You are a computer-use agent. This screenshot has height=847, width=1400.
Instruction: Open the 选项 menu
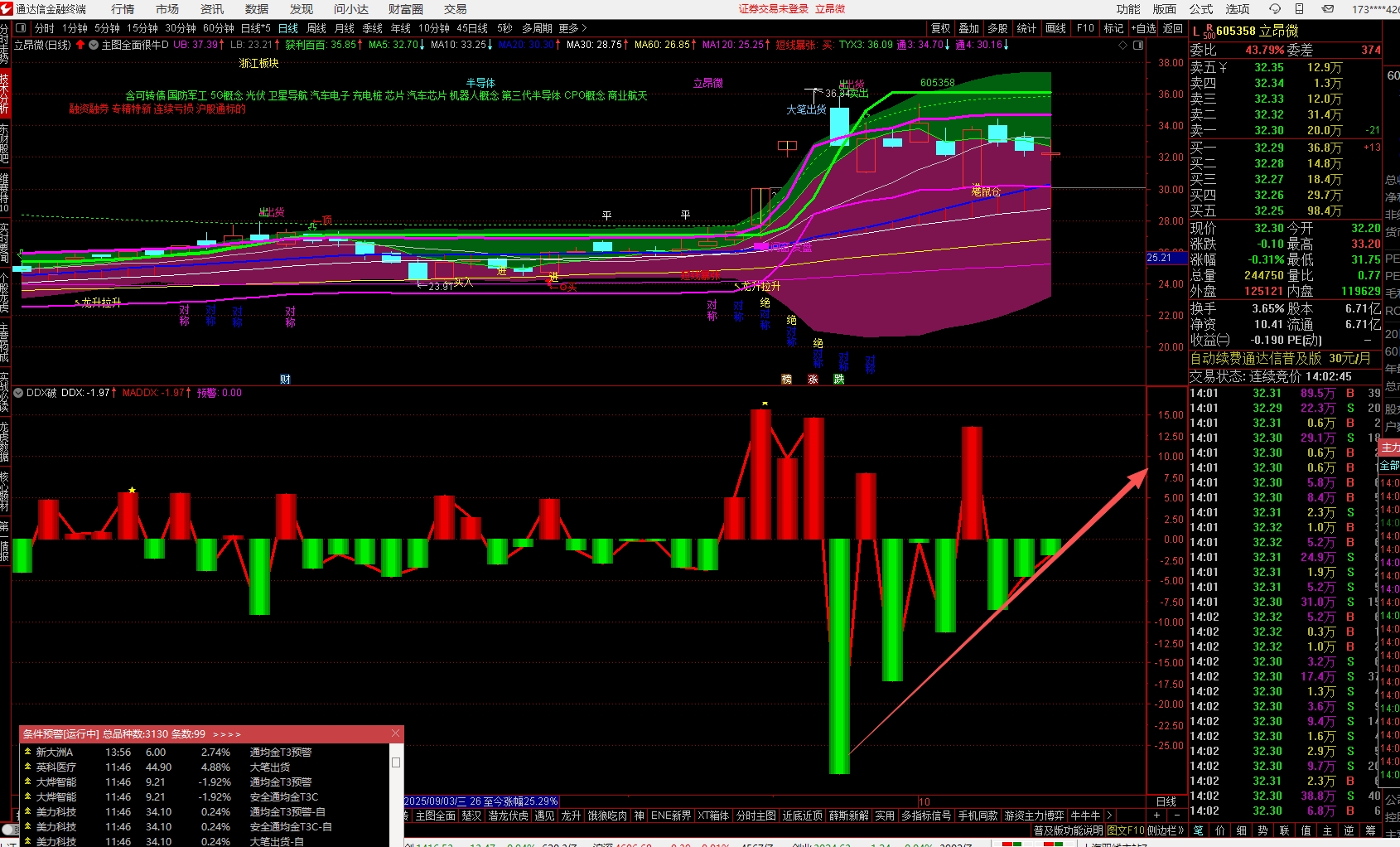1238,9
